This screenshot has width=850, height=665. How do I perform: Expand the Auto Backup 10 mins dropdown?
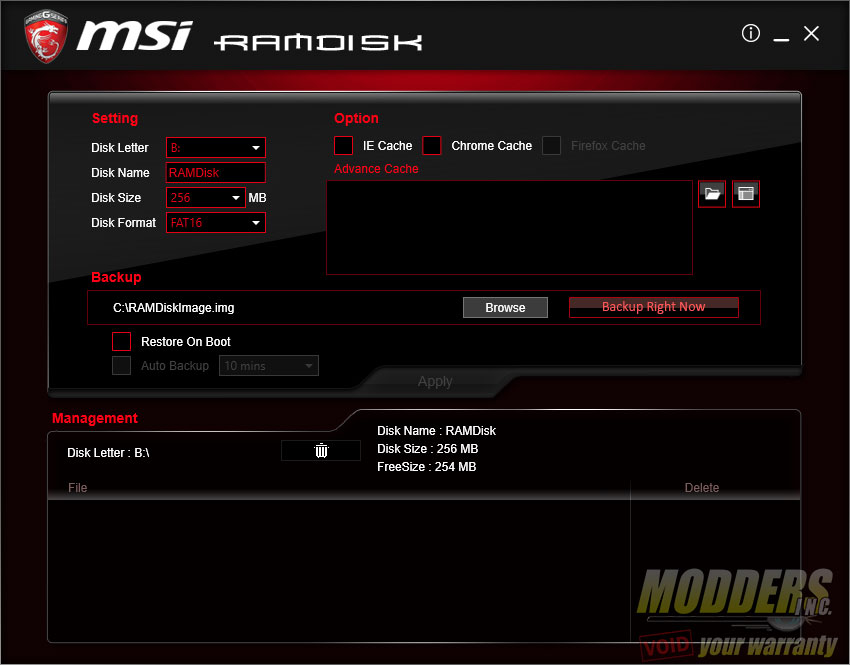tap(268, 366)
